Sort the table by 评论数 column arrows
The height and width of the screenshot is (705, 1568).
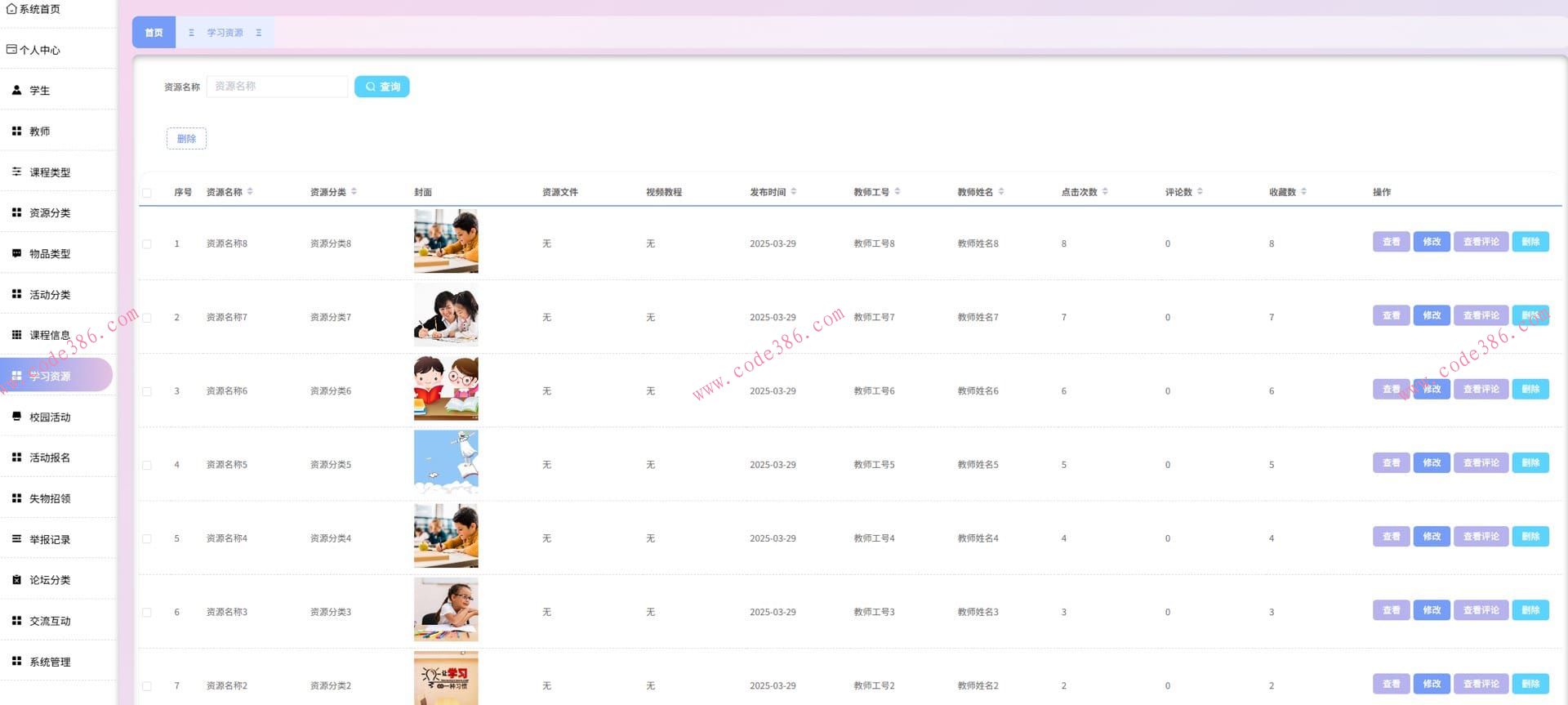(1200, 192)
